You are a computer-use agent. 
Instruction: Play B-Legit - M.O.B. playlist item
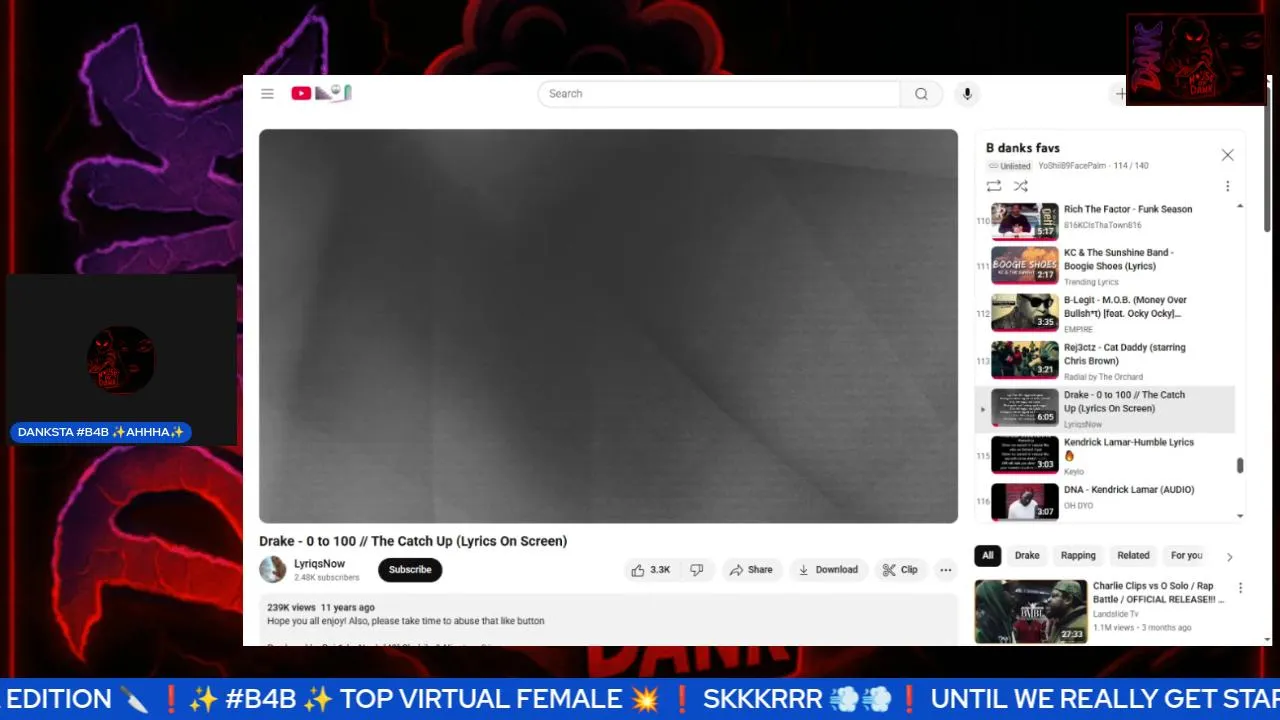tap(1105, 313)
